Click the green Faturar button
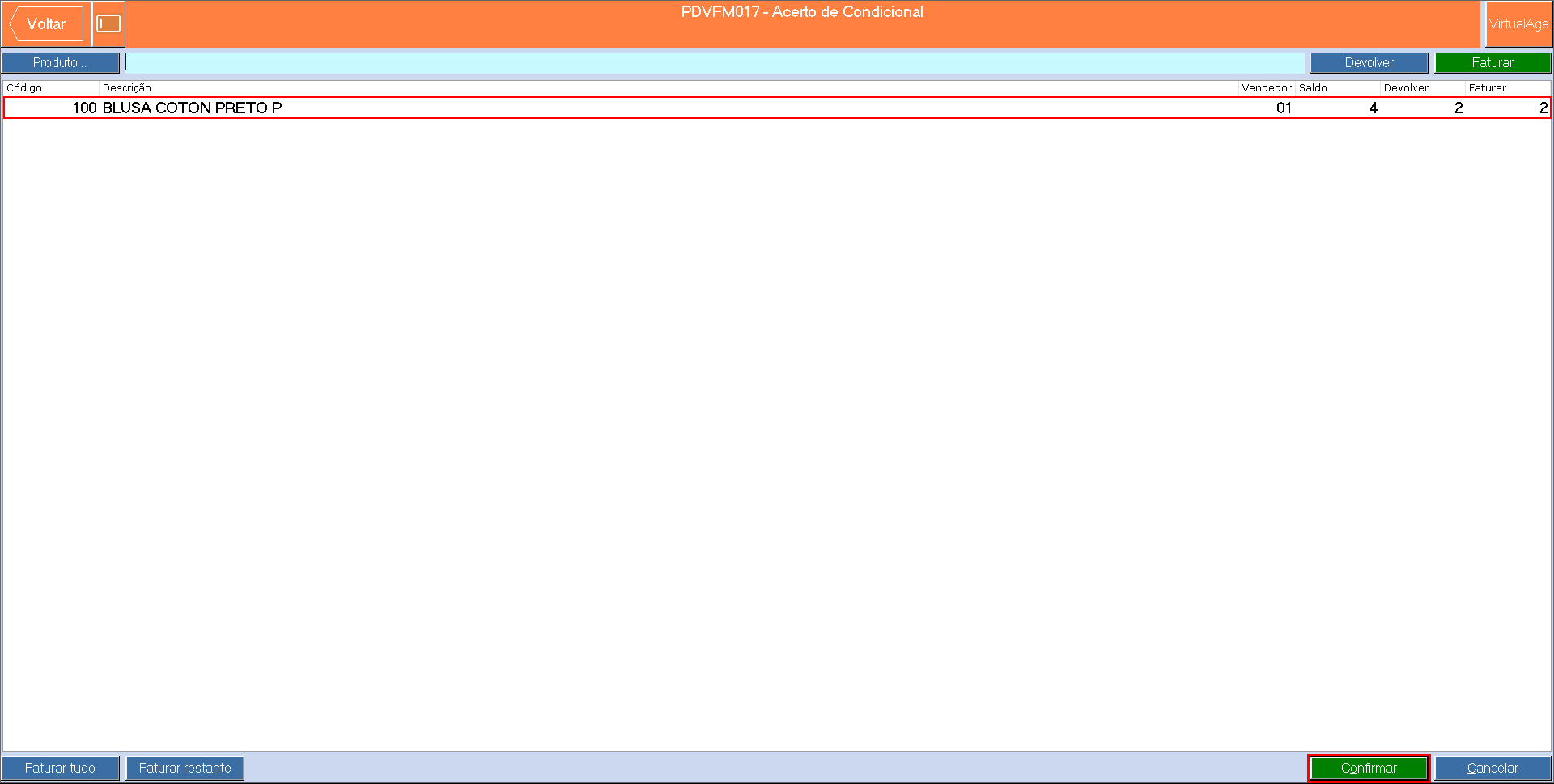 pyautogui.click(x=1492, y=62)
